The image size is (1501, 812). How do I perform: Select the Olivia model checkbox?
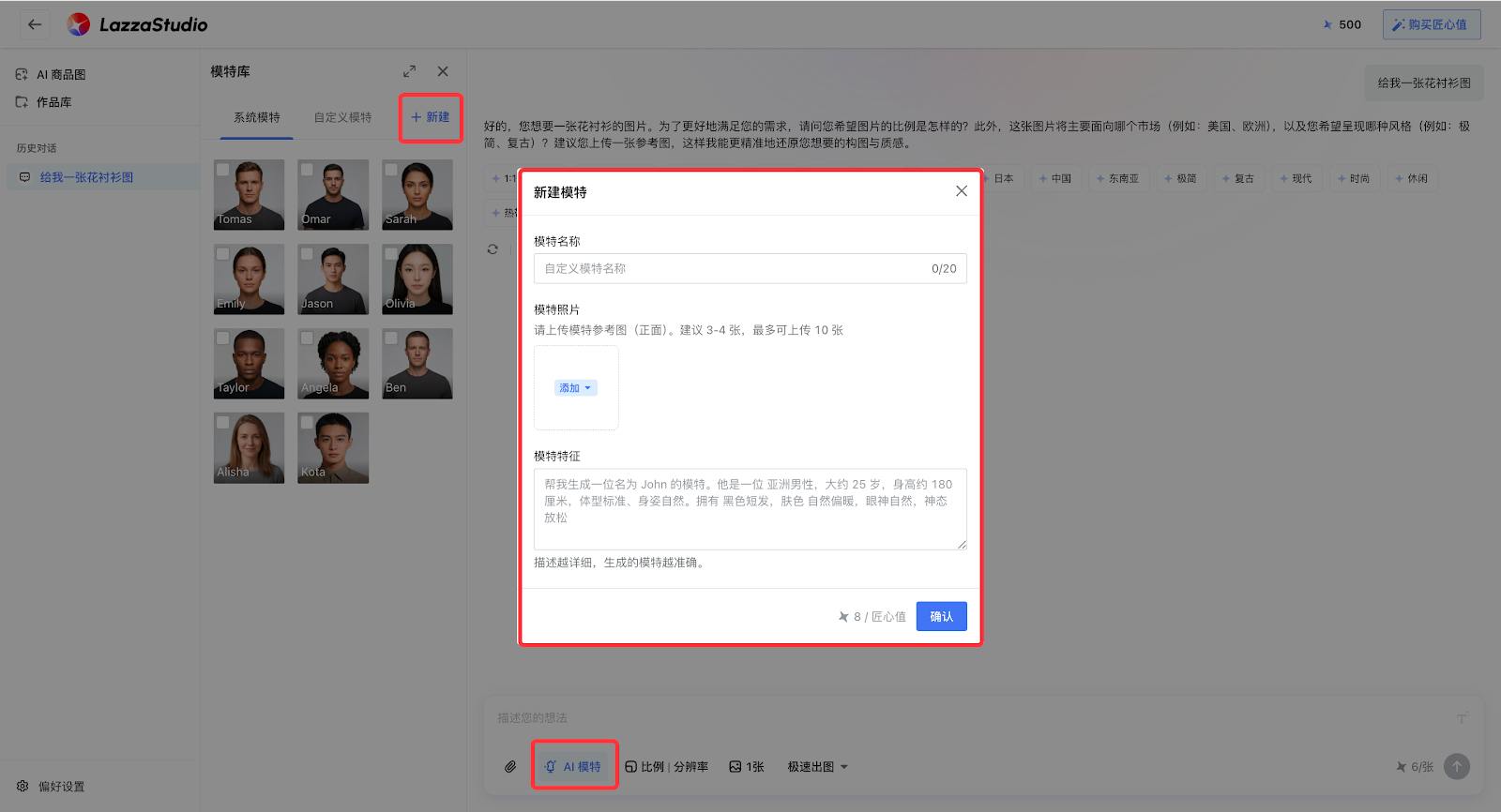(x=391, y=254)
